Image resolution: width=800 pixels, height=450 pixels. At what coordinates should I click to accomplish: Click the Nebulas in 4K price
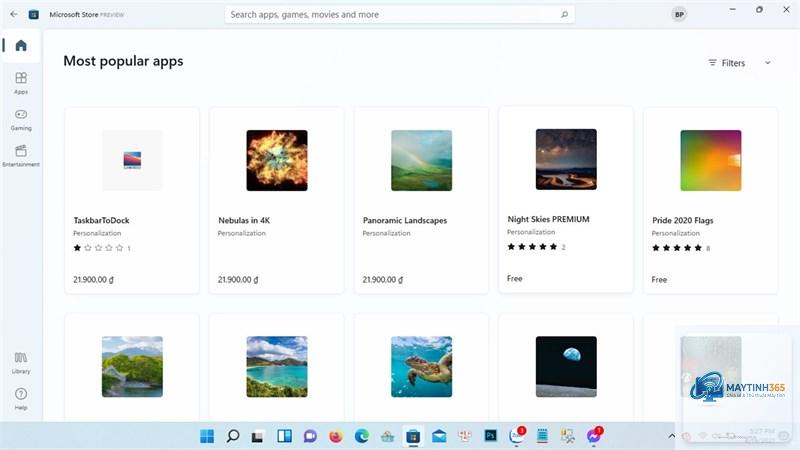coord(238,280)
